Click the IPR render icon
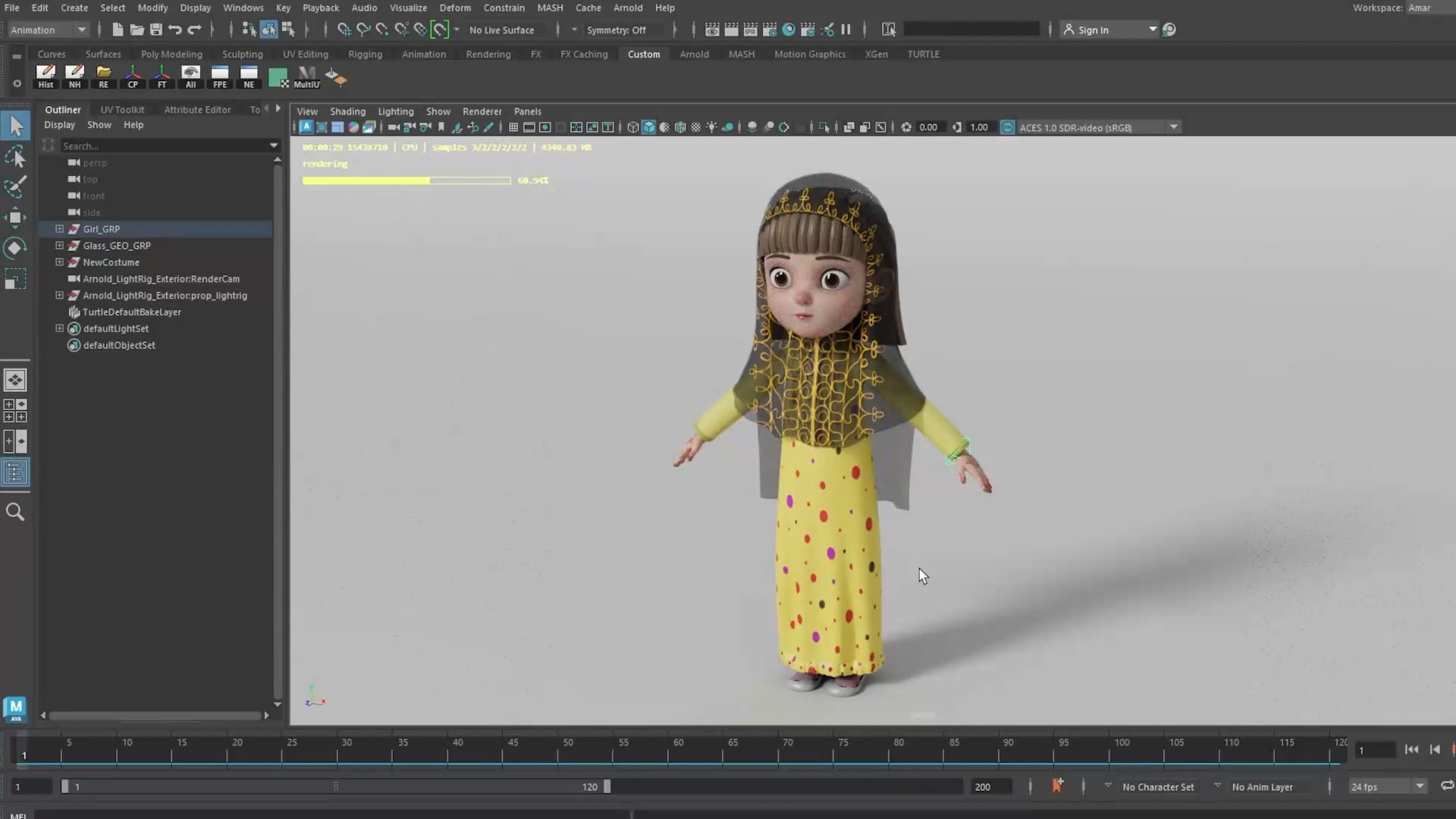The width and height of the screenshot is (1456, 819). (x=751, y=30)
